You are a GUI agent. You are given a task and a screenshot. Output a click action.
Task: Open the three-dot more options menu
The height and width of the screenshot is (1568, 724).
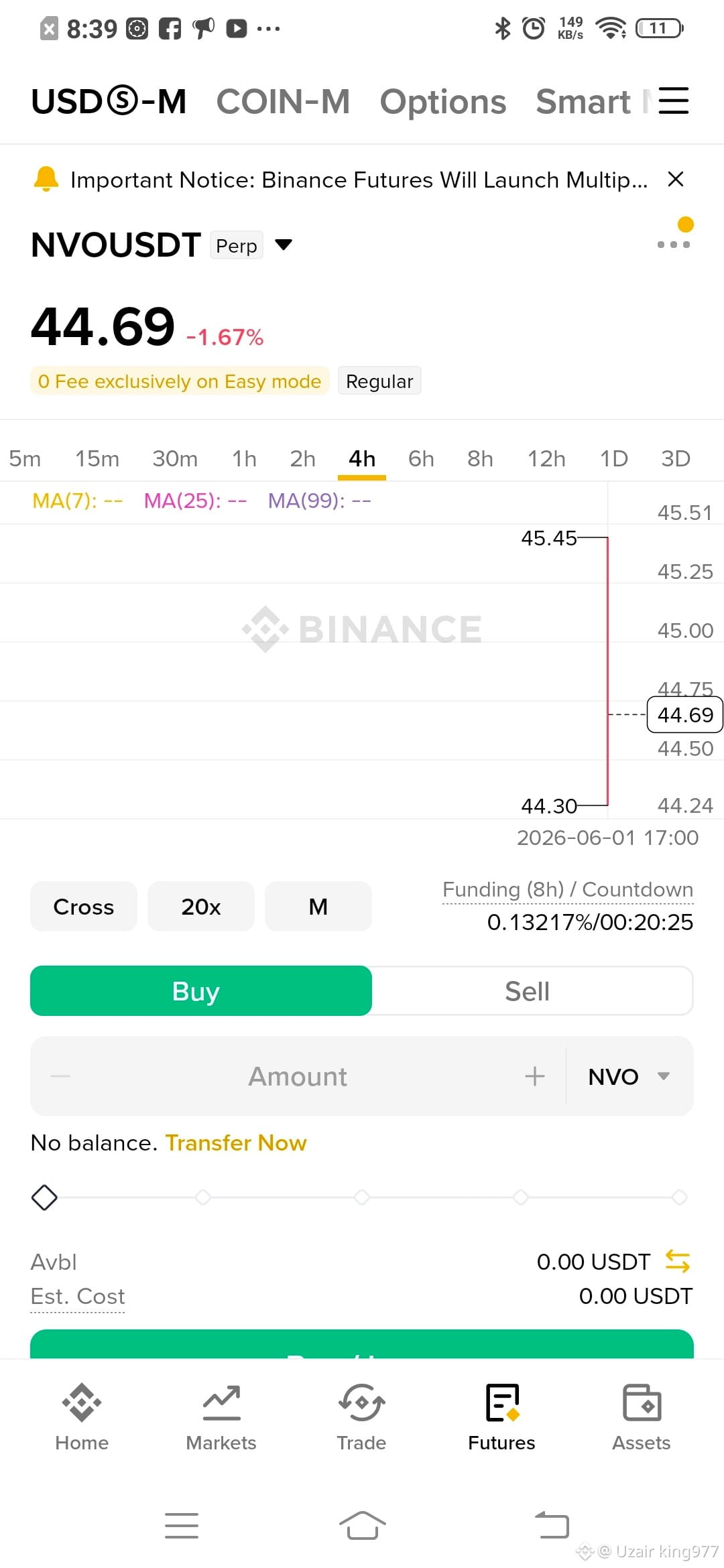pos(674,245)
